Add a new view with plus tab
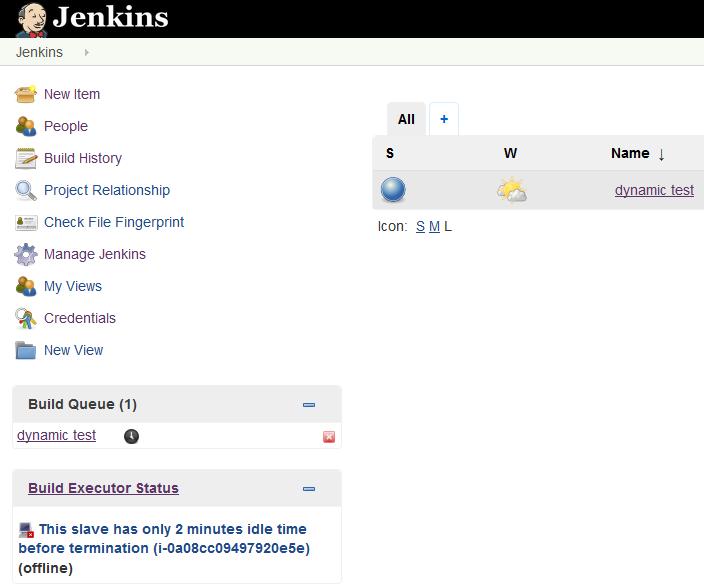The height and width of the screenshot is (588, 704). coord(444,119)
